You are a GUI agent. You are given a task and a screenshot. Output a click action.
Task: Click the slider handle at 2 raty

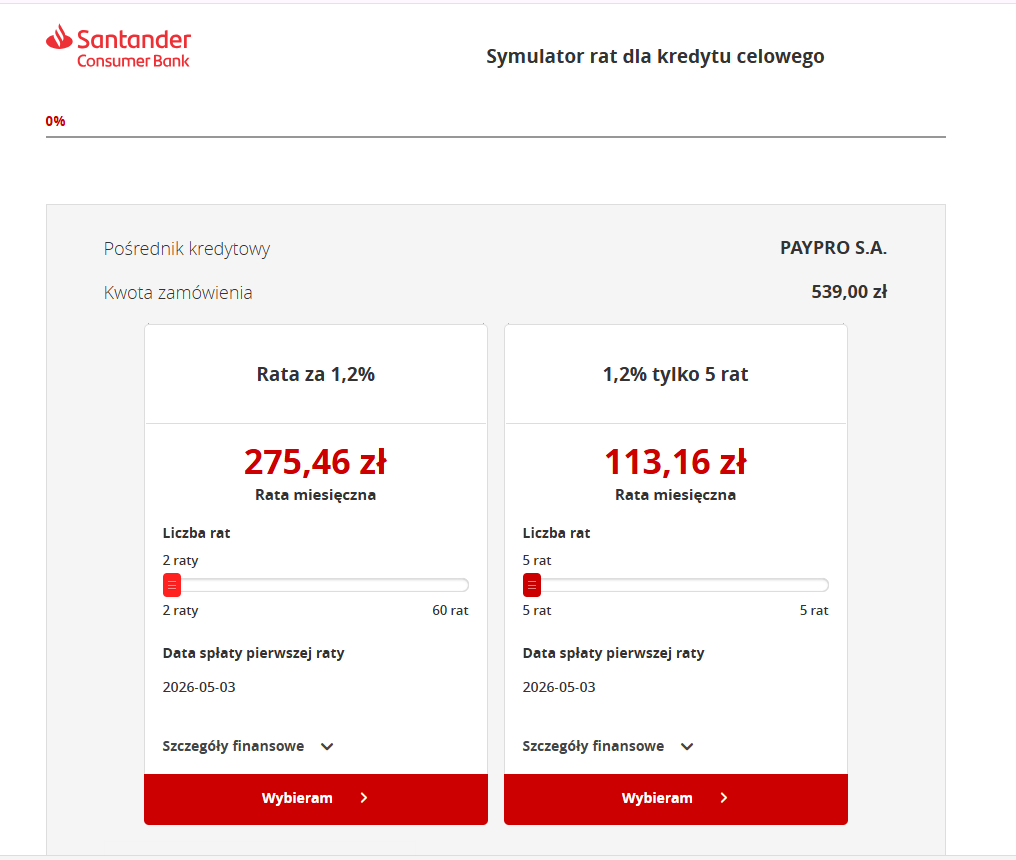coord(172,585)
